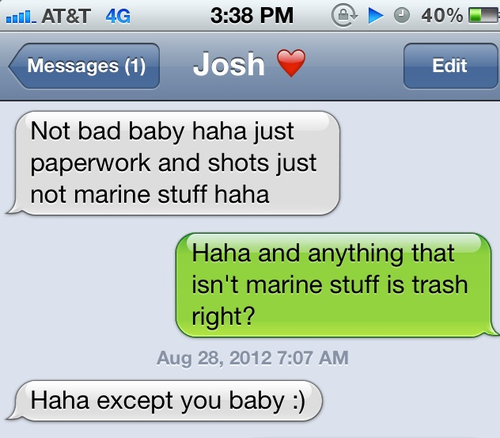This screenshot has width=500, height=438.
Task: Tap the battery icon in status bar
Action: [x=484, y=16]
